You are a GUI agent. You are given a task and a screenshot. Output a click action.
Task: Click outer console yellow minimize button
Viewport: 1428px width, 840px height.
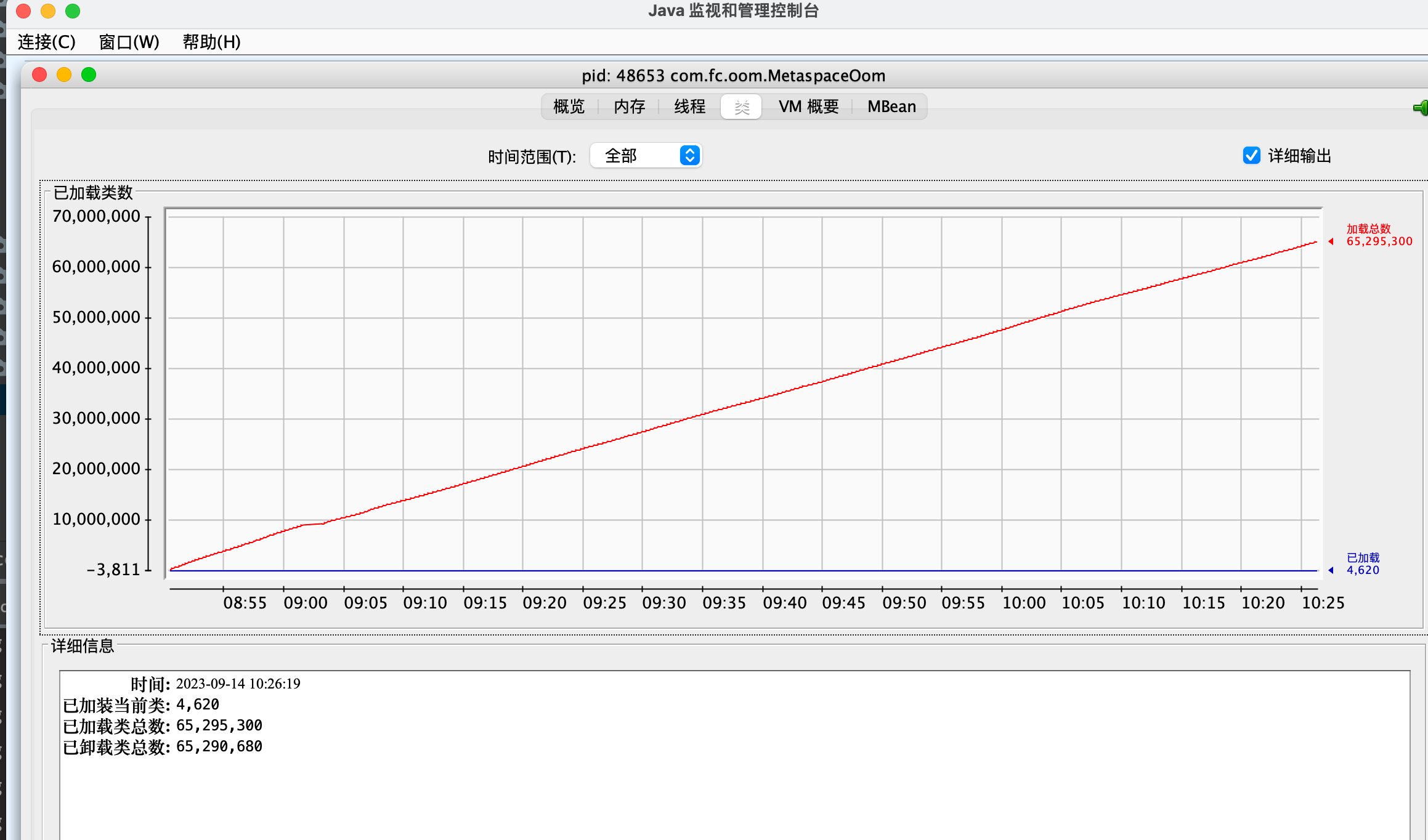click(x=48, y=11)
